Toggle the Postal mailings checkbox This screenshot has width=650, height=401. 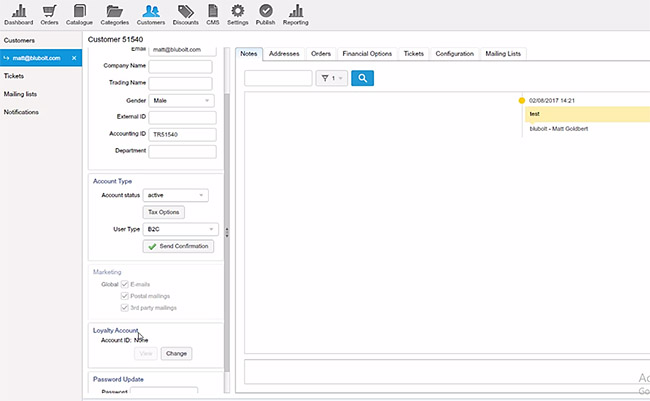pyautogui.click(x=125, y=296)
